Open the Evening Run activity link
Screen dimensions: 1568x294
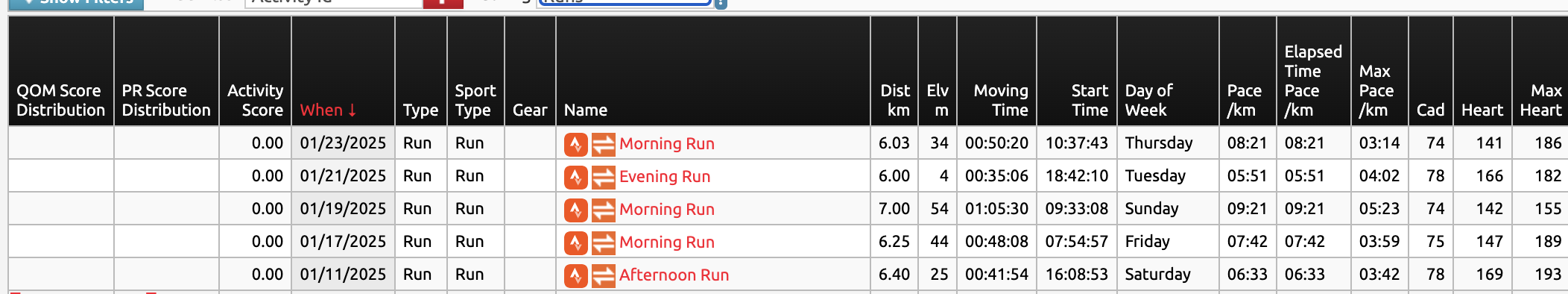click(x=665, y=177)
